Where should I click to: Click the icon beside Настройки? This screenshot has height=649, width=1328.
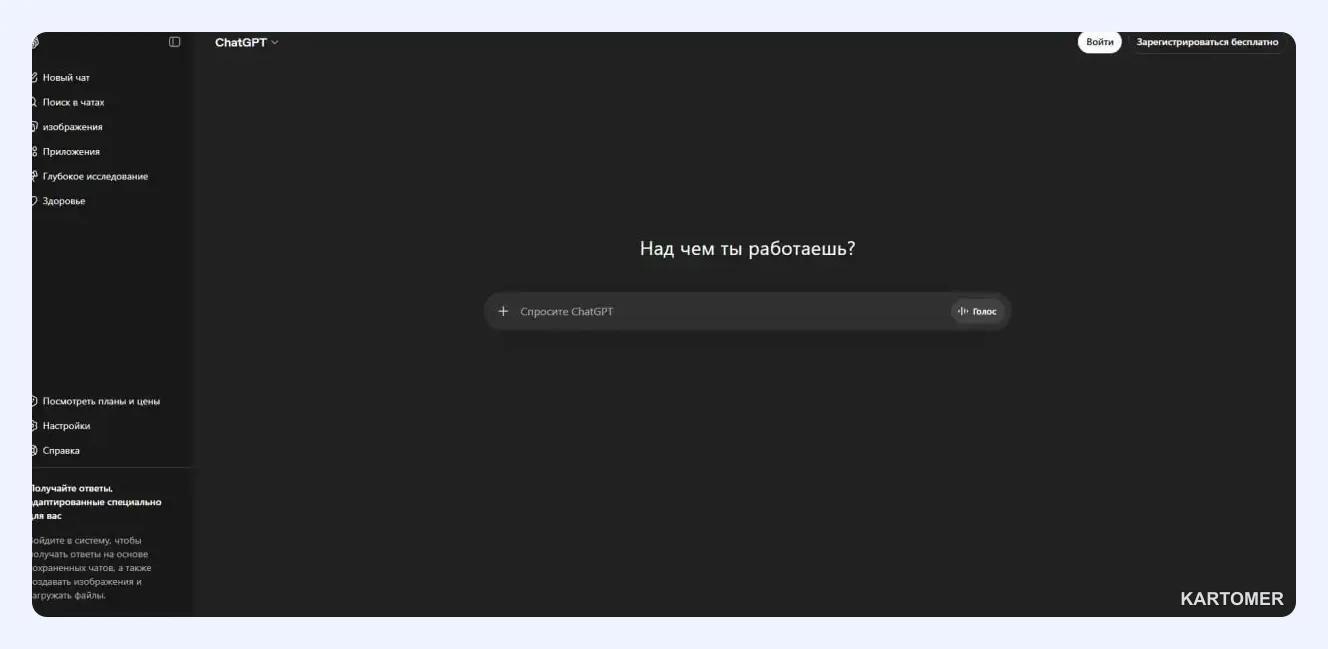pyautogui.click(x=34, y=426)
